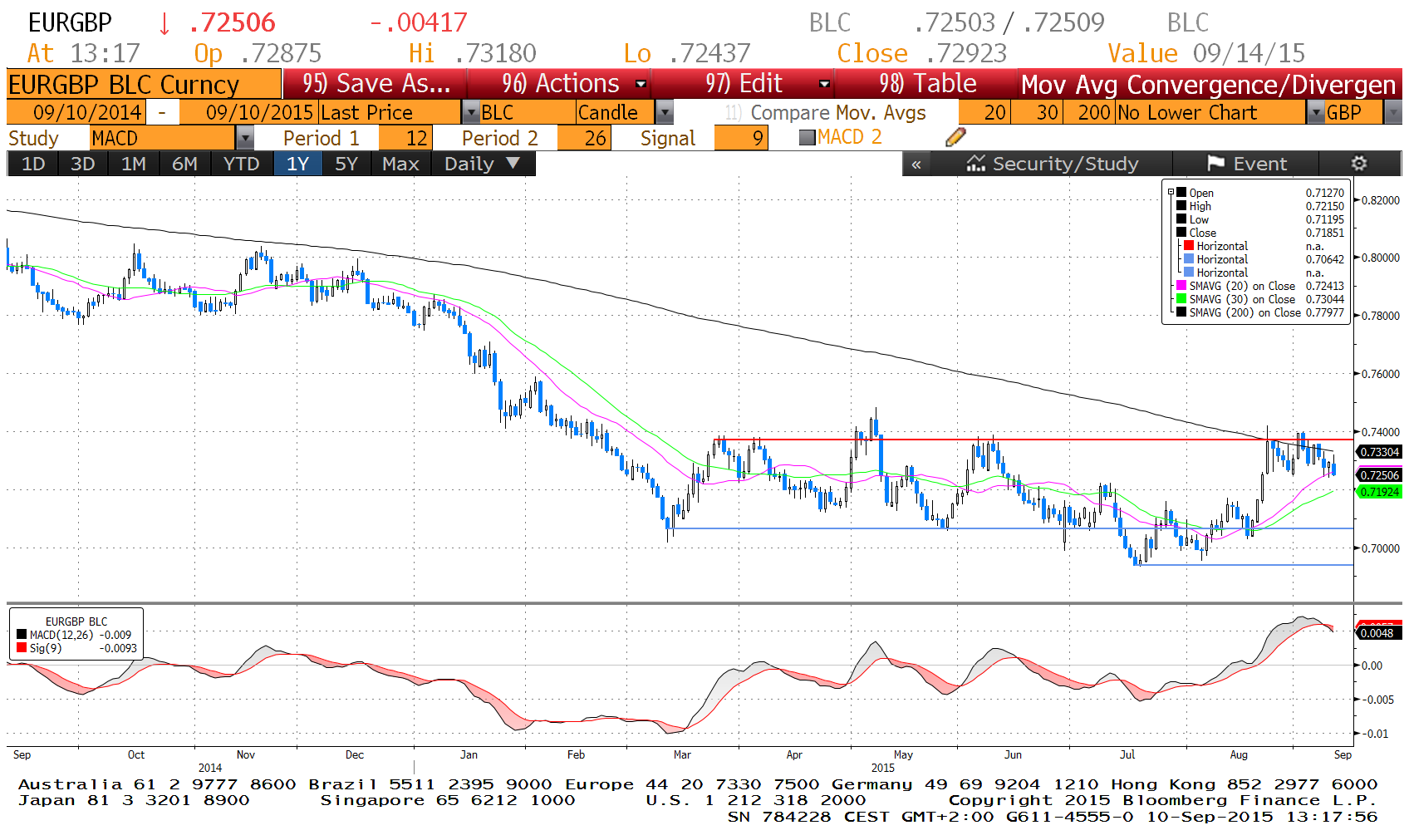Viewport: 1409px width, 840px height.
Task: Click the moving average 20 field
Action: (x=984, y=112)
